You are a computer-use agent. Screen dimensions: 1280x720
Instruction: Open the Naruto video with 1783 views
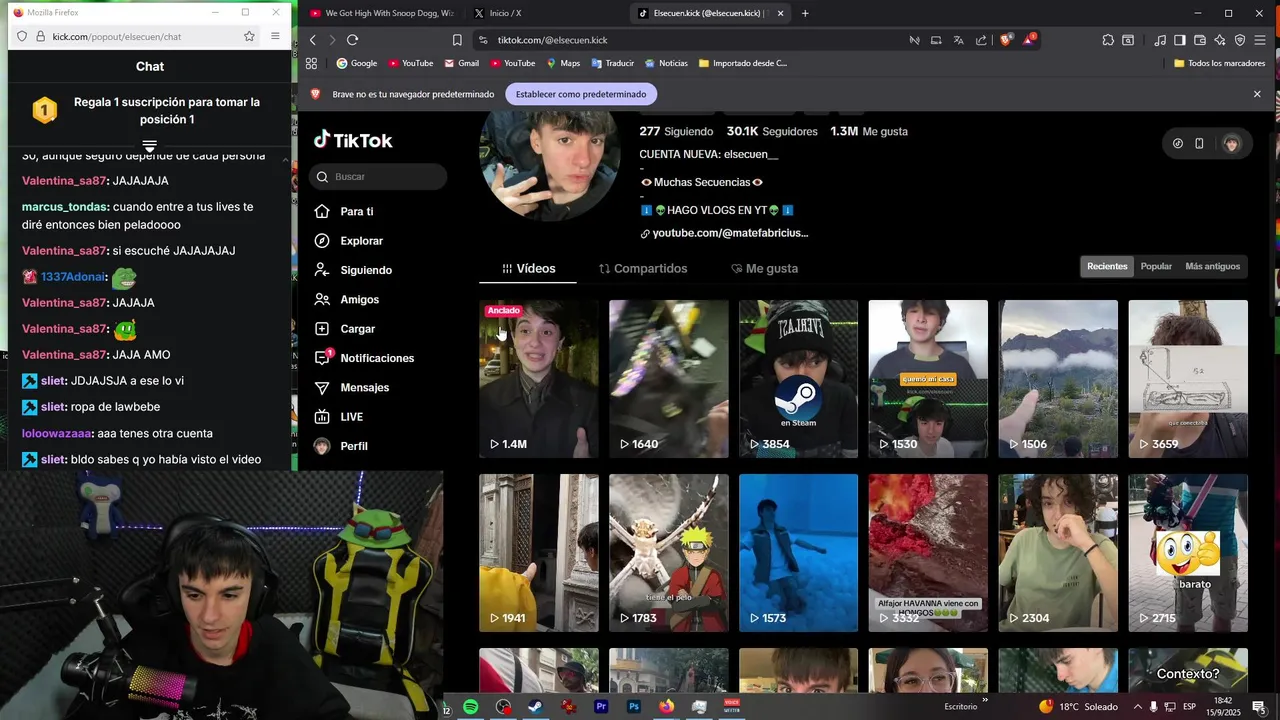(x=669, y=553)
